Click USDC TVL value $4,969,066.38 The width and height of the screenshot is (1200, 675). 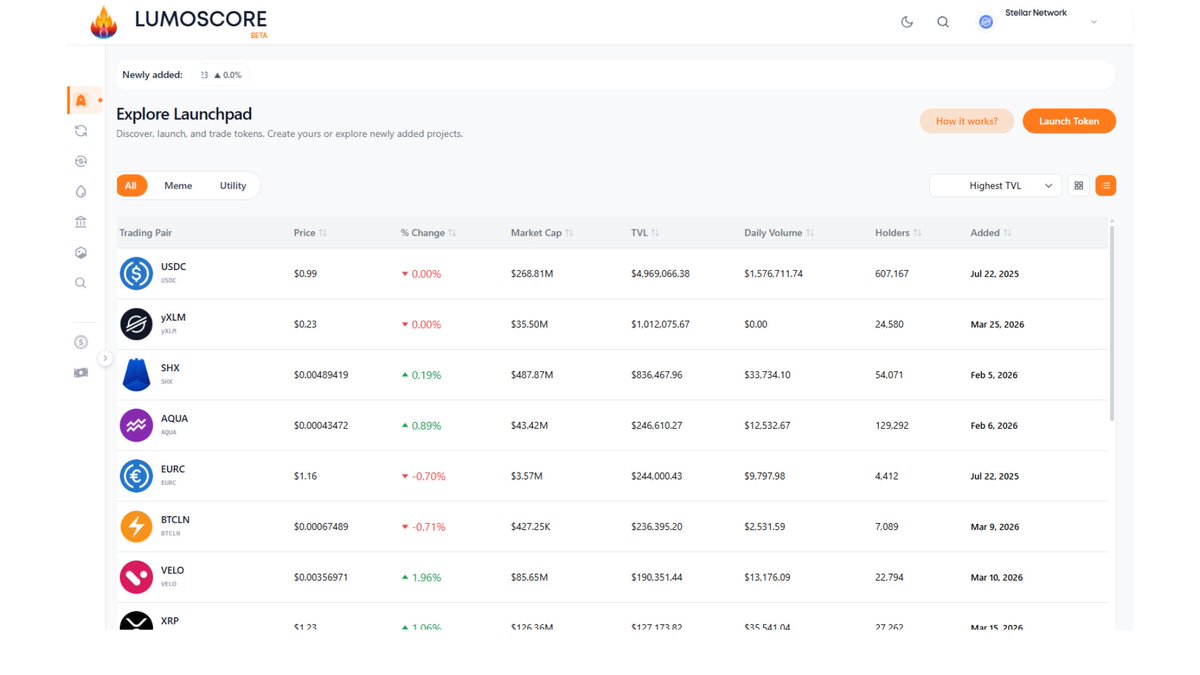(x=660, y=274)
